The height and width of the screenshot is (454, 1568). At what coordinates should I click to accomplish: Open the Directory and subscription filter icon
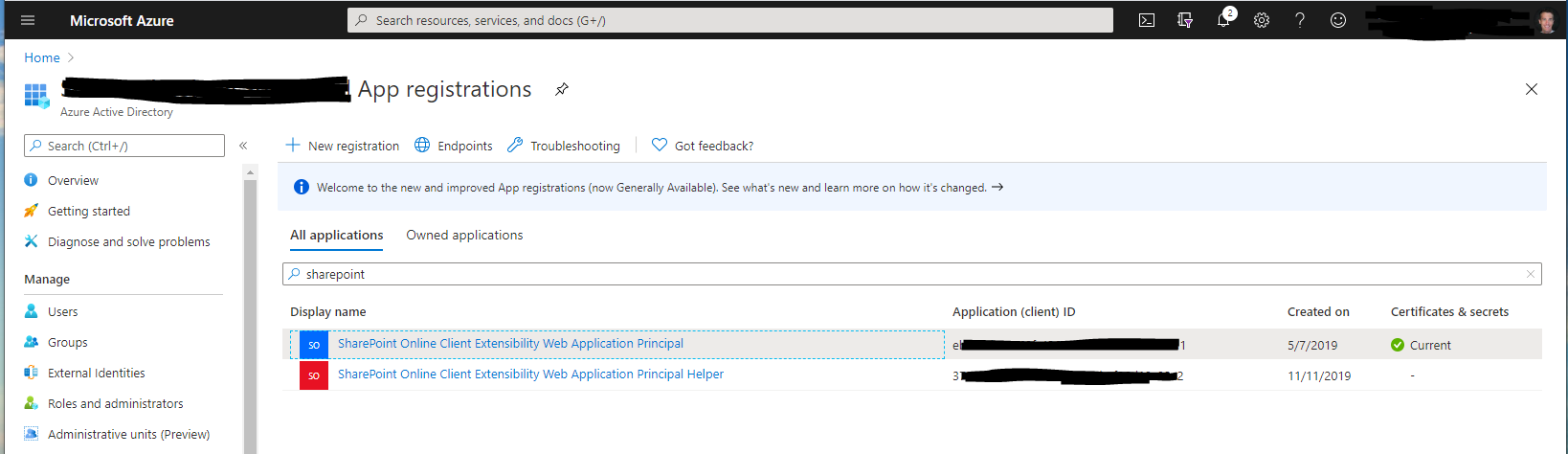pyautogui.click(x=1185, y=20)
